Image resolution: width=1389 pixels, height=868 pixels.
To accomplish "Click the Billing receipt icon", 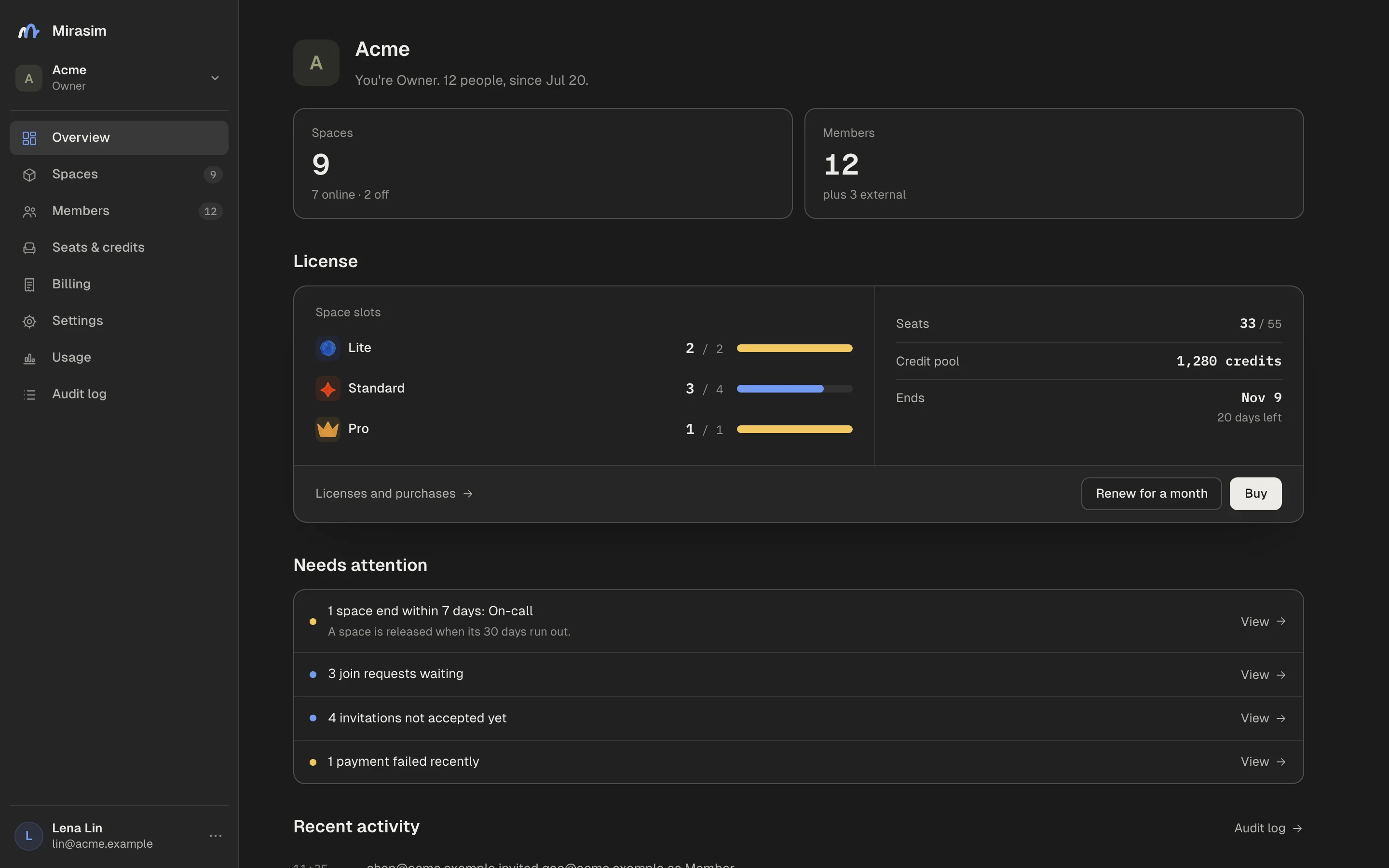I will (29, 285).
